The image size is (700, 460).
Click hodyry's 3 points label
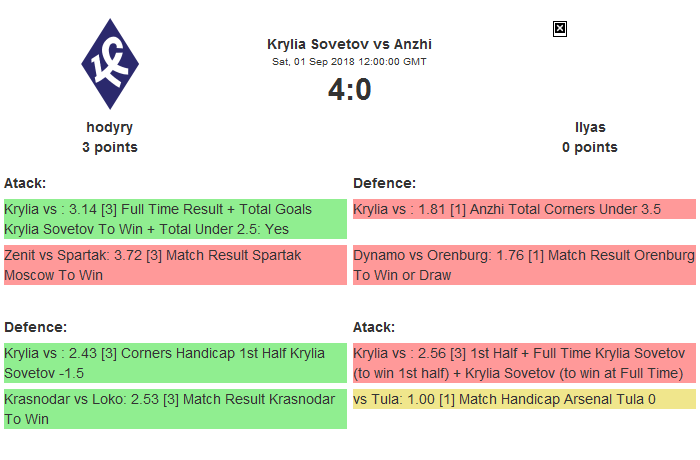pyautogui.click(x=110, y=147)
